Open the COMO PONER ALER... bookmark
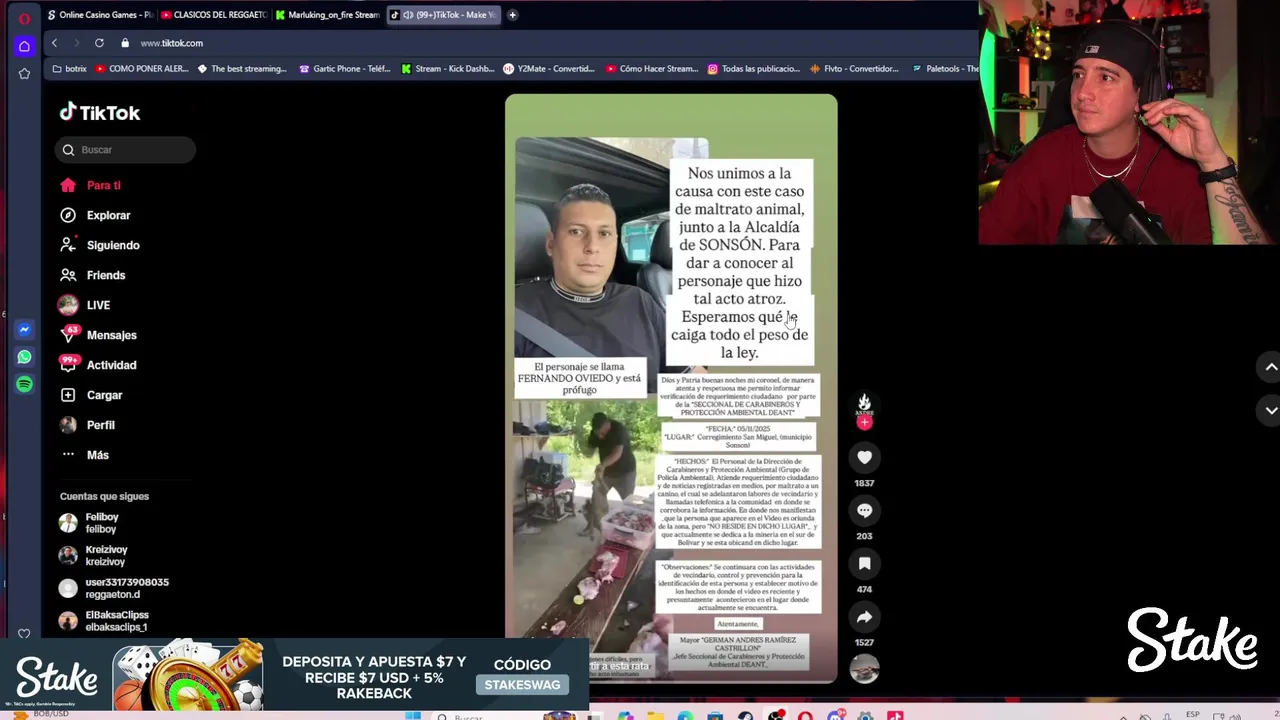 click(141, 69)
